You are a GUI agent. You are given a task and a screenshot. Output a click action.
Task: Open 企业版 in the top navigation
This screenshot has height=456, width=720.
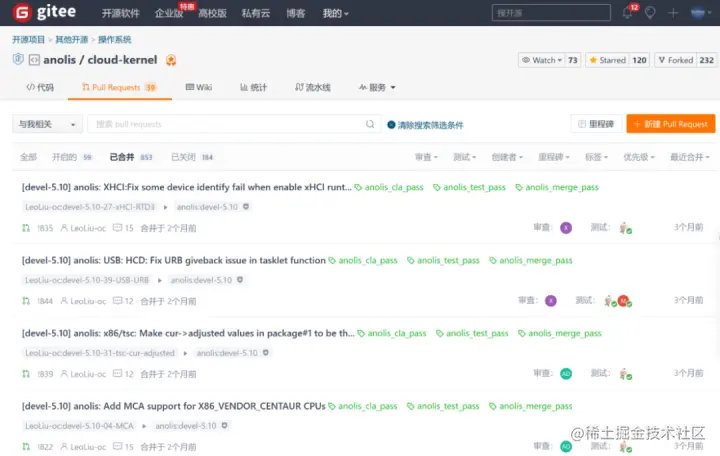coord(169,13)
